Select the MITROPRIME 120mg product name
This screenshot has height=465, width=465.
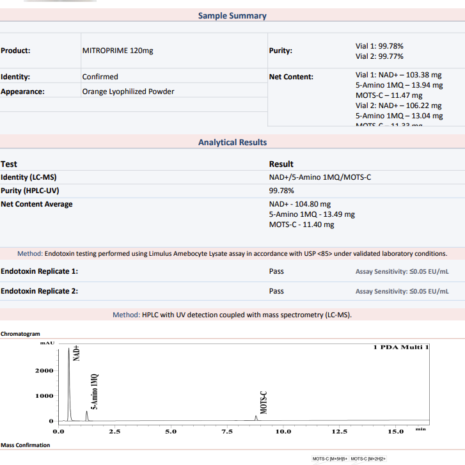118,51
